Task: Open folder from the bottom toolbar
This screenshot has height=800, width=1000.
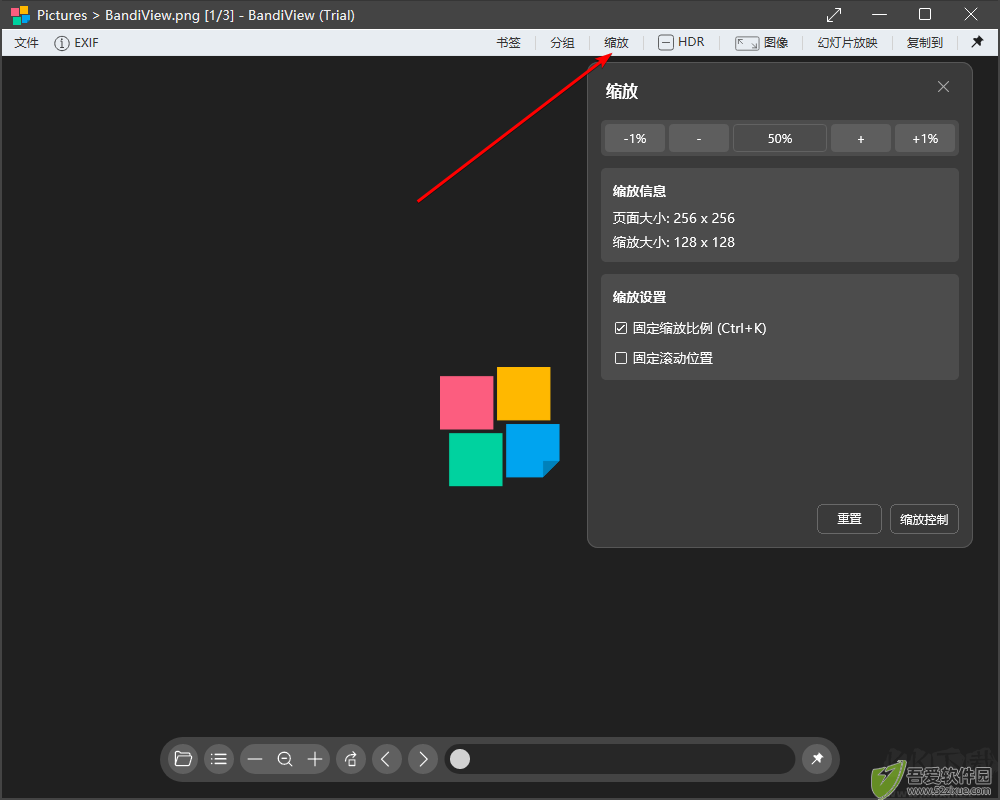Action: [183, 759]
